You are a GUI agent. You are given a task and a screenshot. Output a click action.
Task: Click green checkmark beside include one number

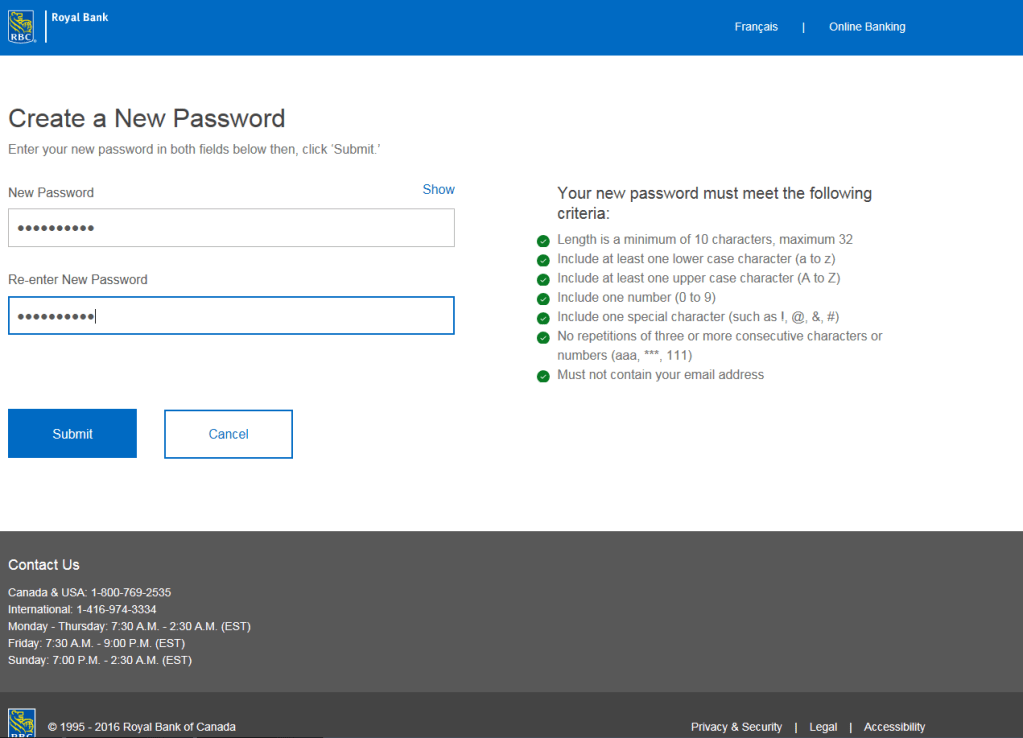pos(543,299)
